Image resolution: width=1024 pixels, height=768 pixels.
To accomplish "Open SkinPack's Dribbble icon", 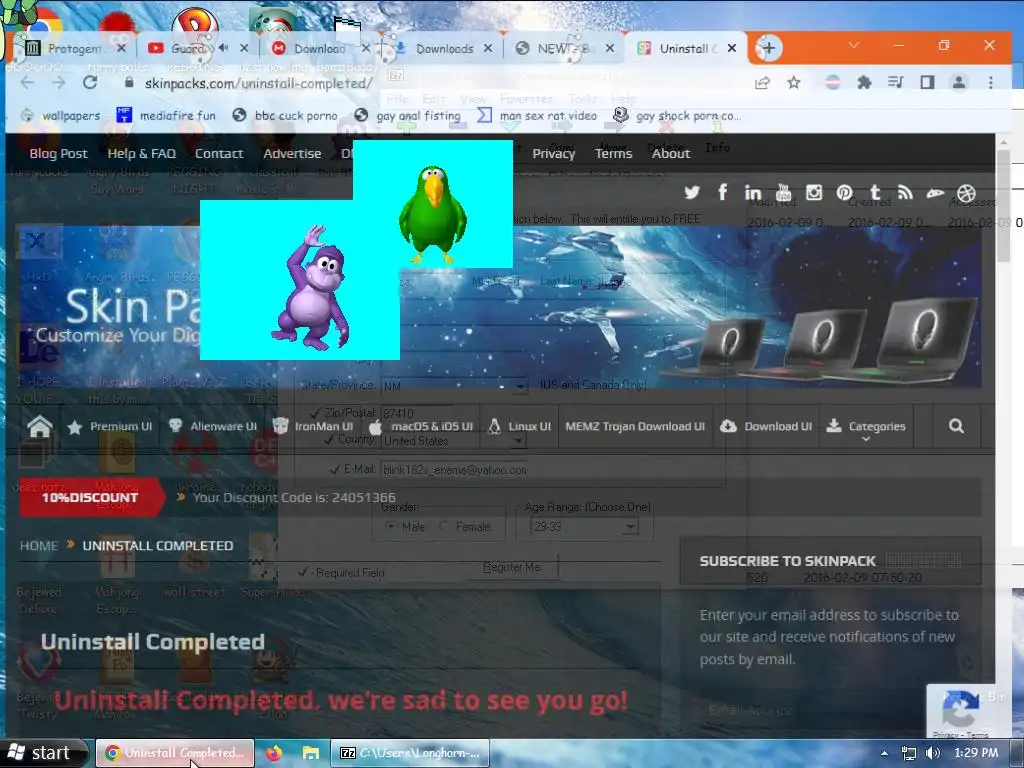I will pos(967,193).
